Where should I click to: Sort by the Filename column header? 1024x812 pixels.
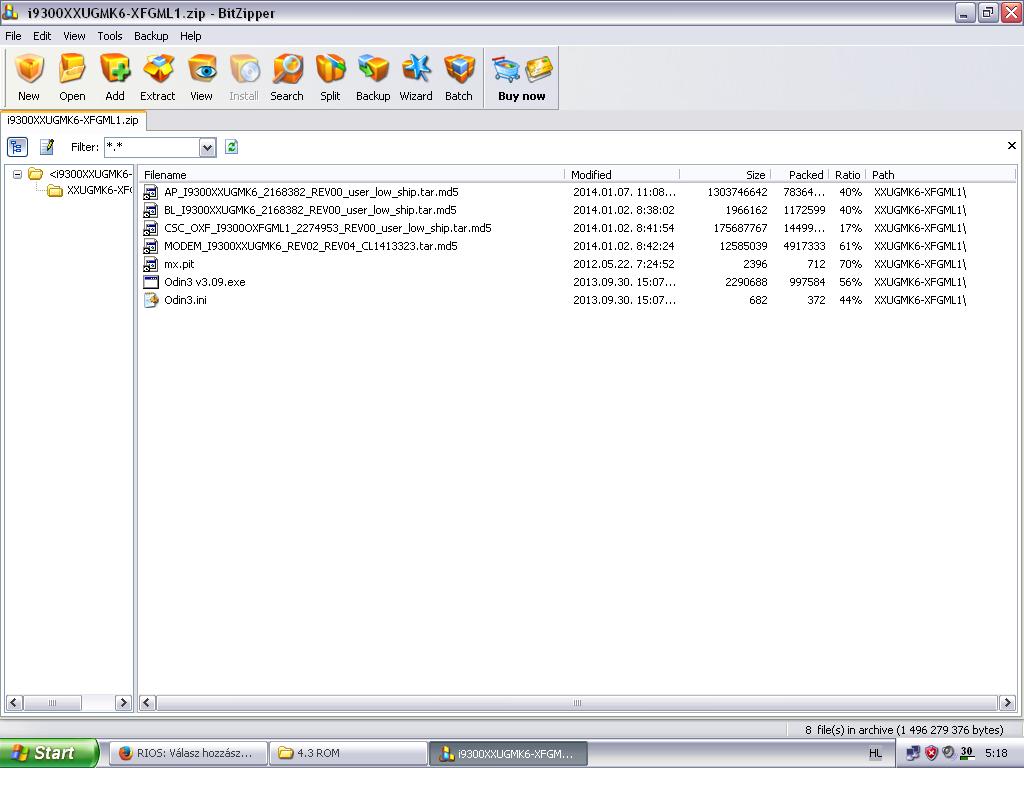[351, 175]
